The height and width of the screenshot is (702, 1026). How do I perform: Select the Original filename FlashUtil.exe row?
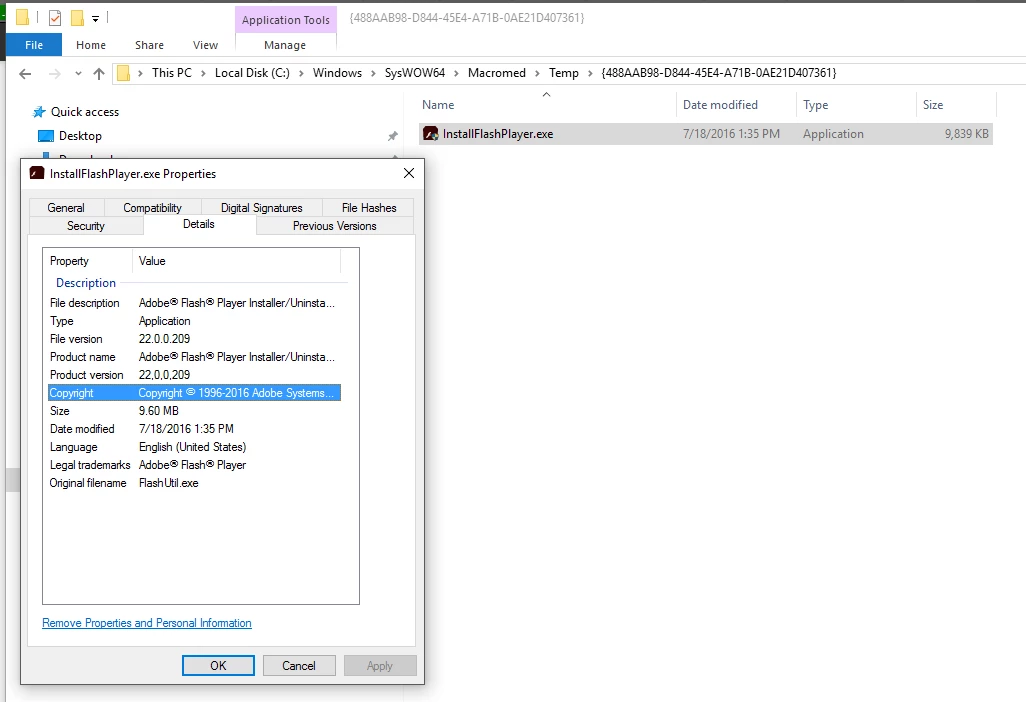[x=194, y=483]
